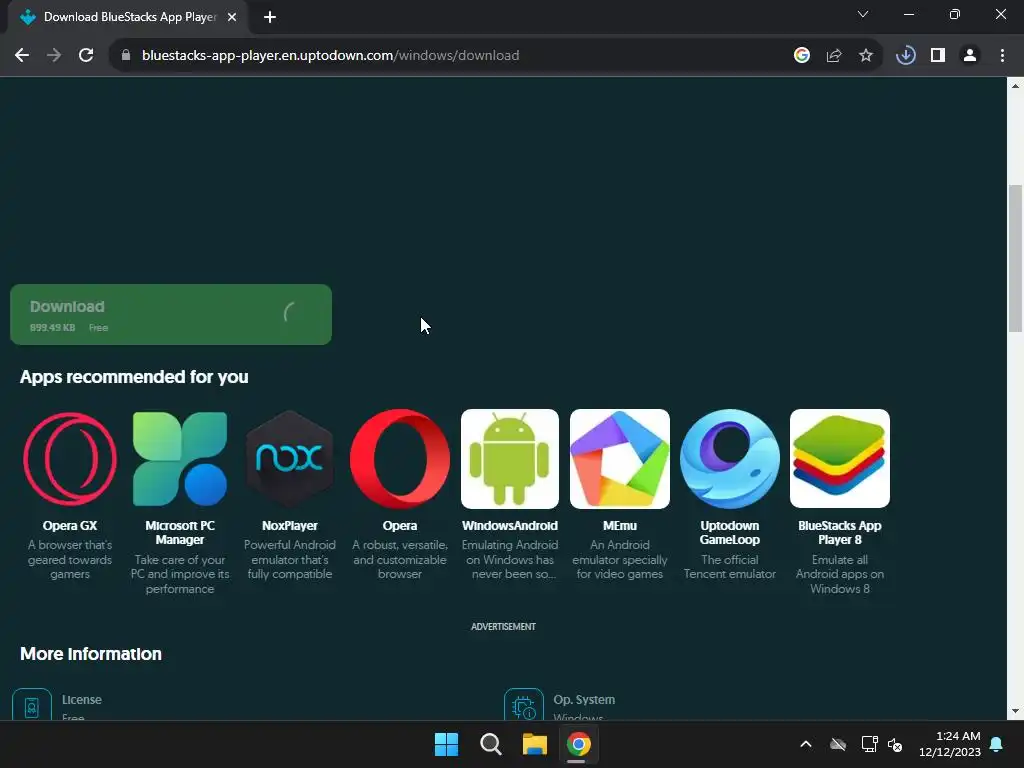
Task: Open the Opera GX title link
Action: [70, 526]
